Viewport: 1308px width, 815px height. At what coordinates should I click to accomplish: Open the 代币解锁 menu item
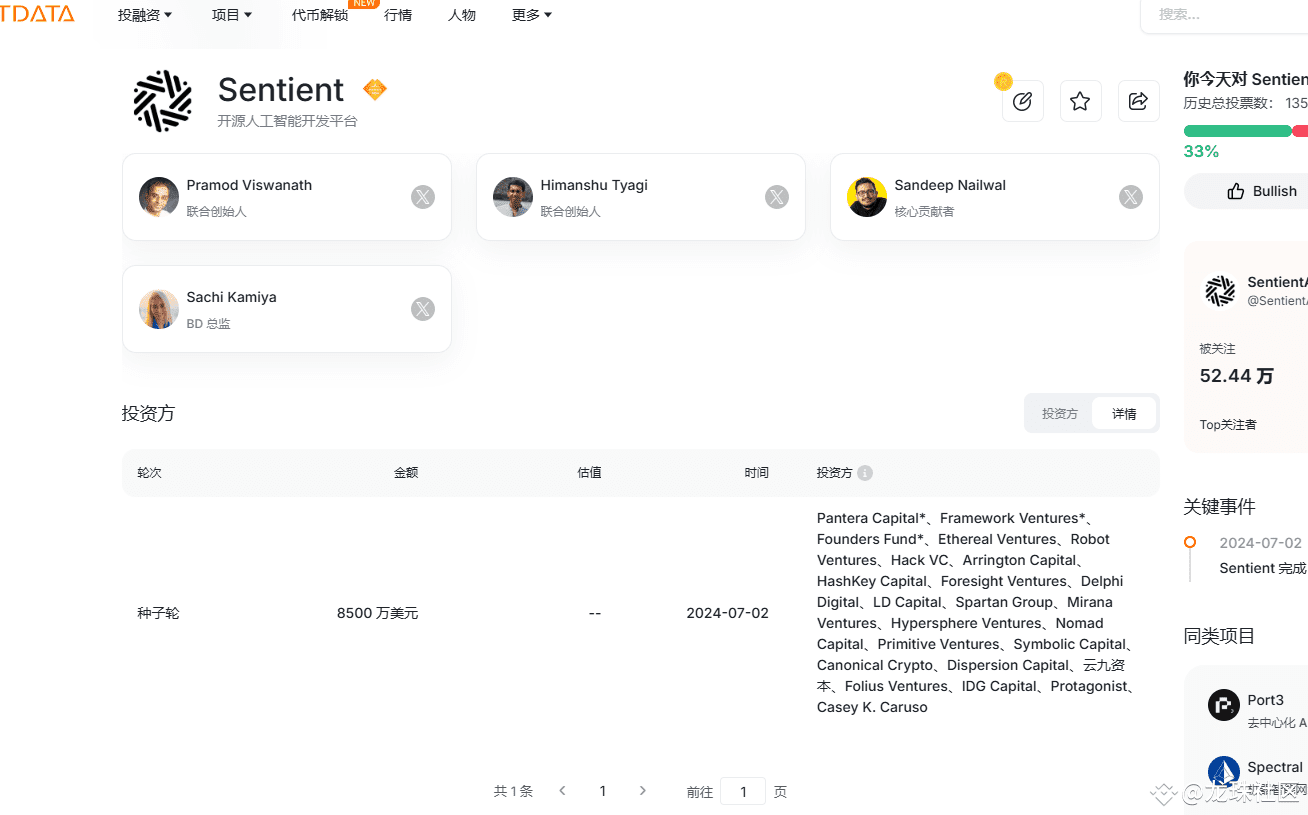coord(320,15)
